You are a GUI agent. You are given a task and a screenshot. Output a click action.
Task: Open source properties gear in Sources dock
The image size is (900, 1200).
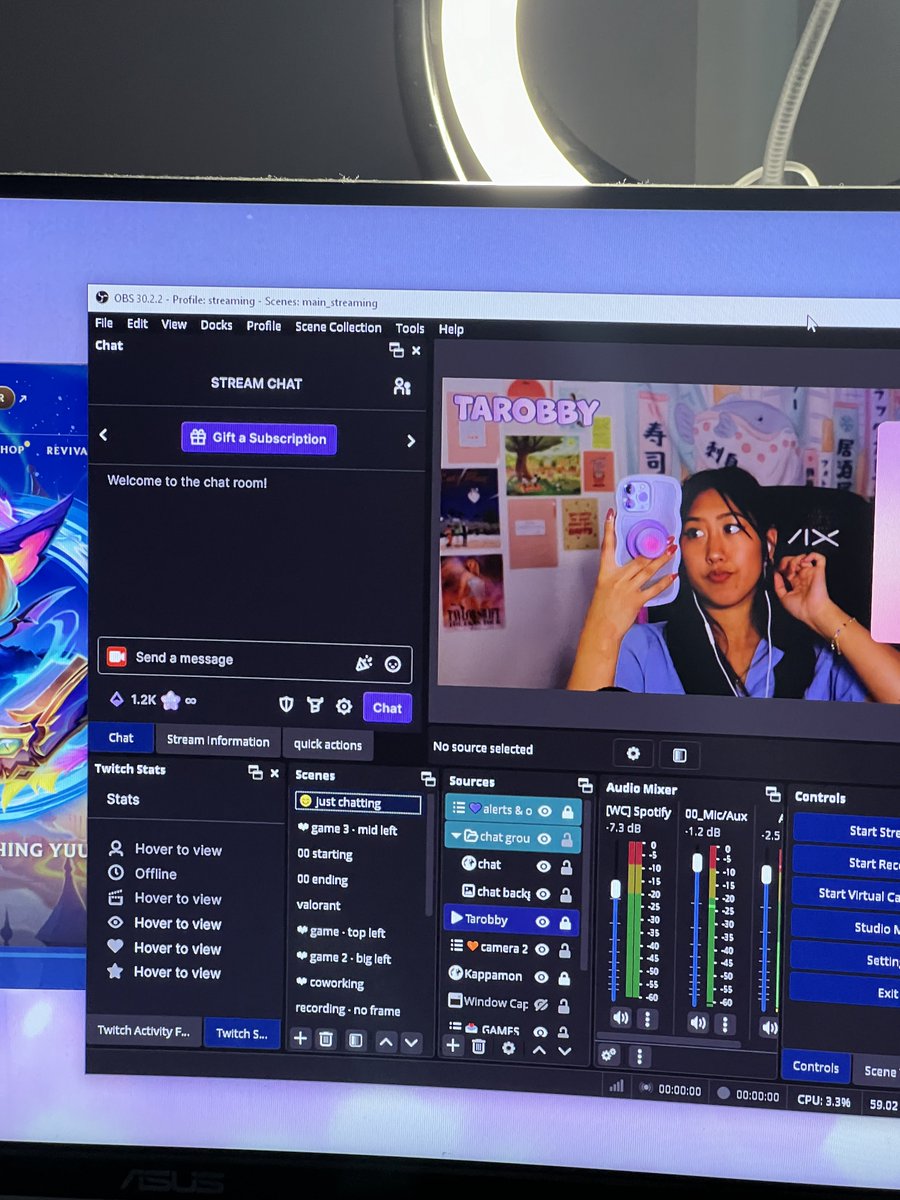click(508, 1047)
